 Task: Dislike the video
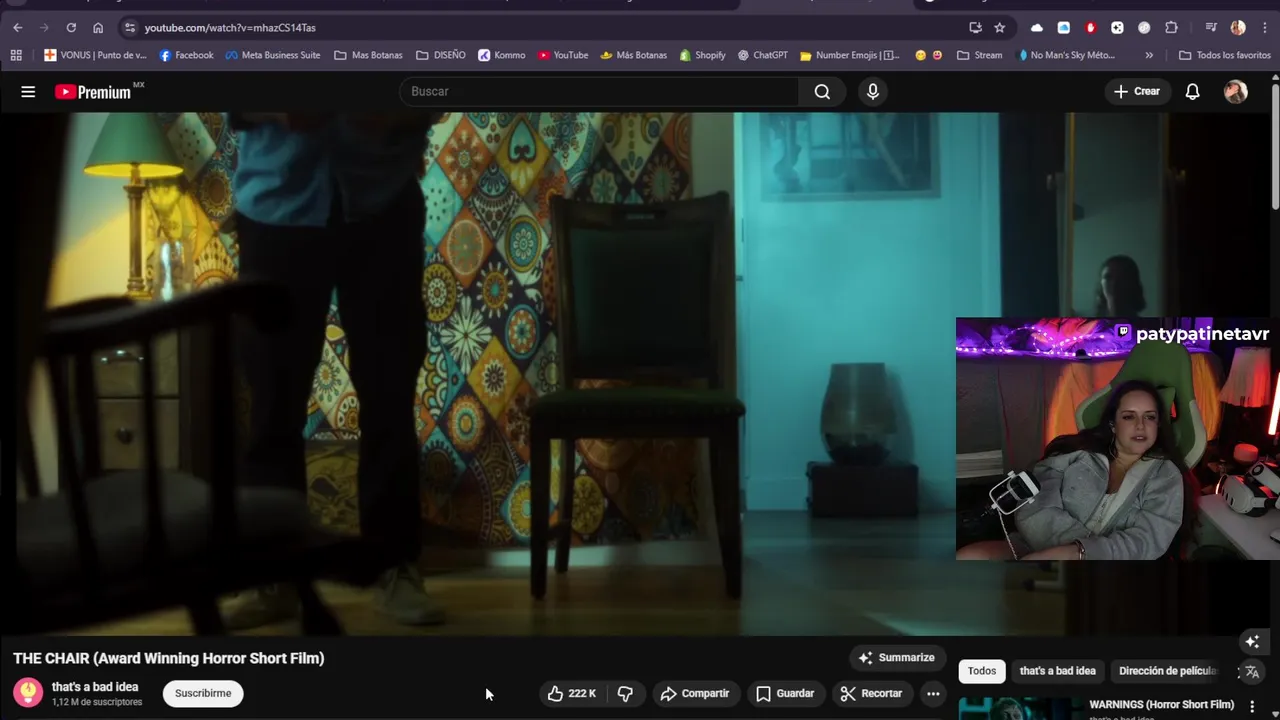[x=625, y=693]
